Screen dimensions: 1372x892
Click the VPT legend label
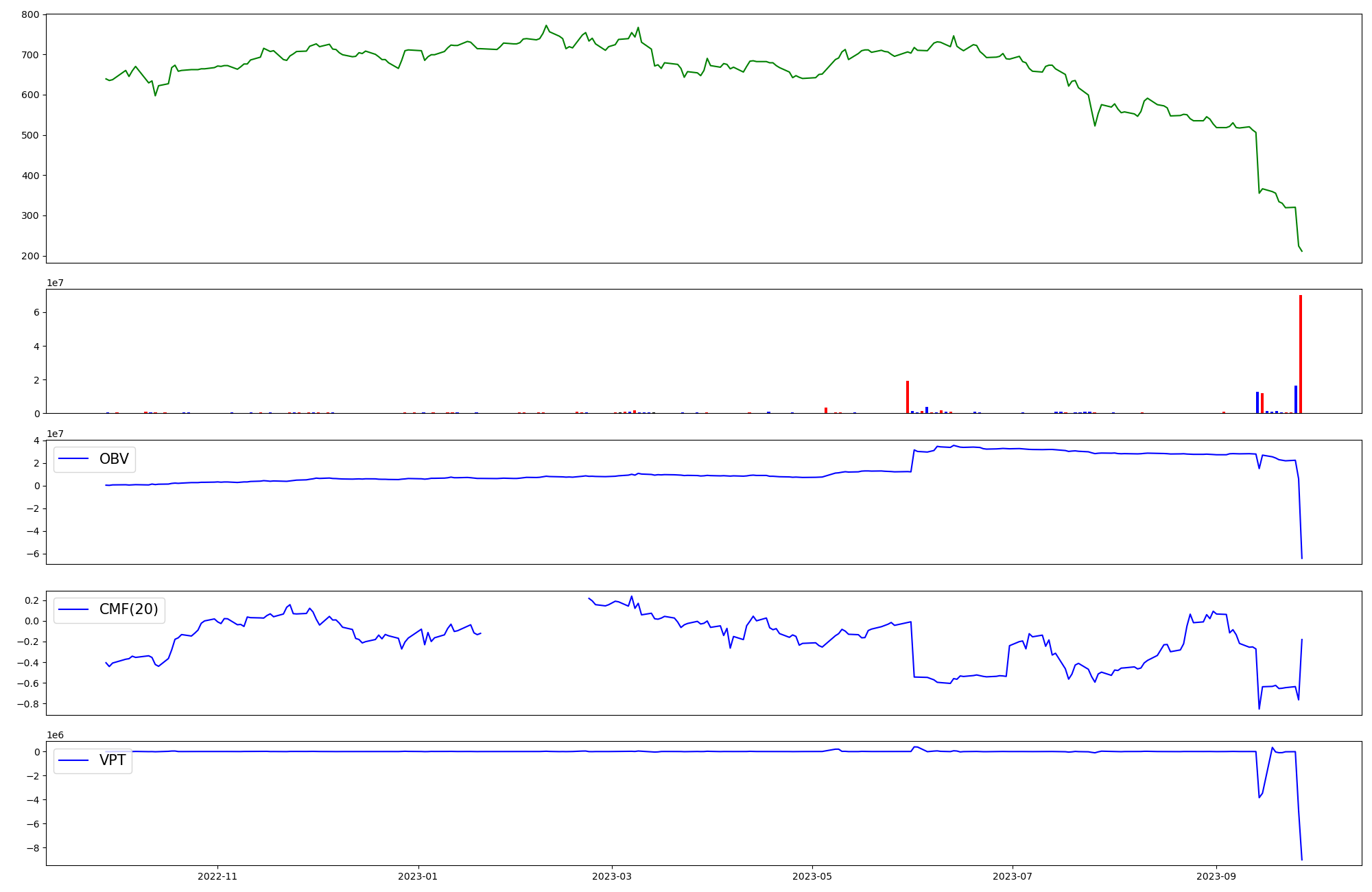pyautogui.click(x=113, y=760)
